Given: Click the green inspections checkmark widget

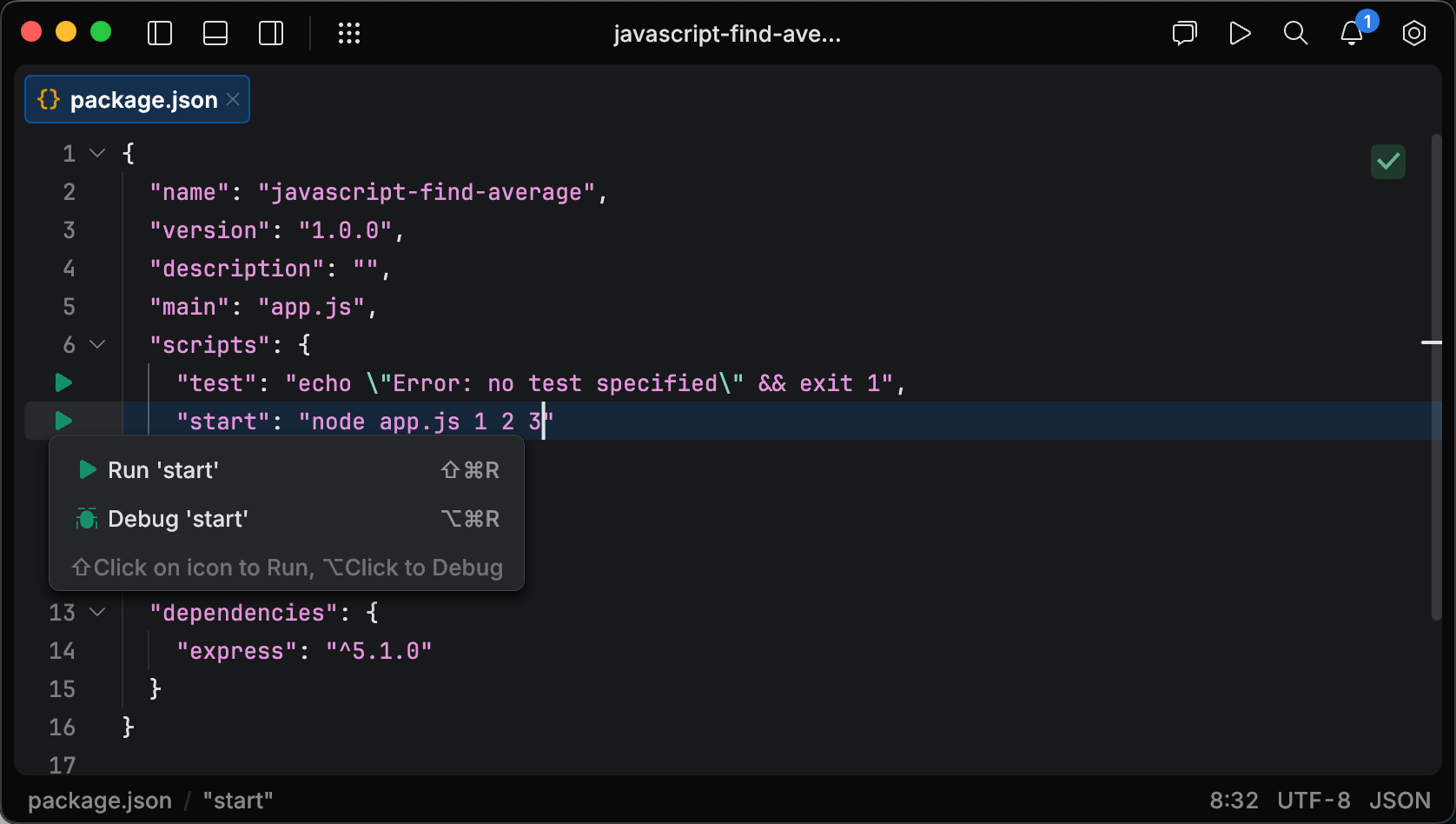Looking at the screenshot, I should 1387,161.
